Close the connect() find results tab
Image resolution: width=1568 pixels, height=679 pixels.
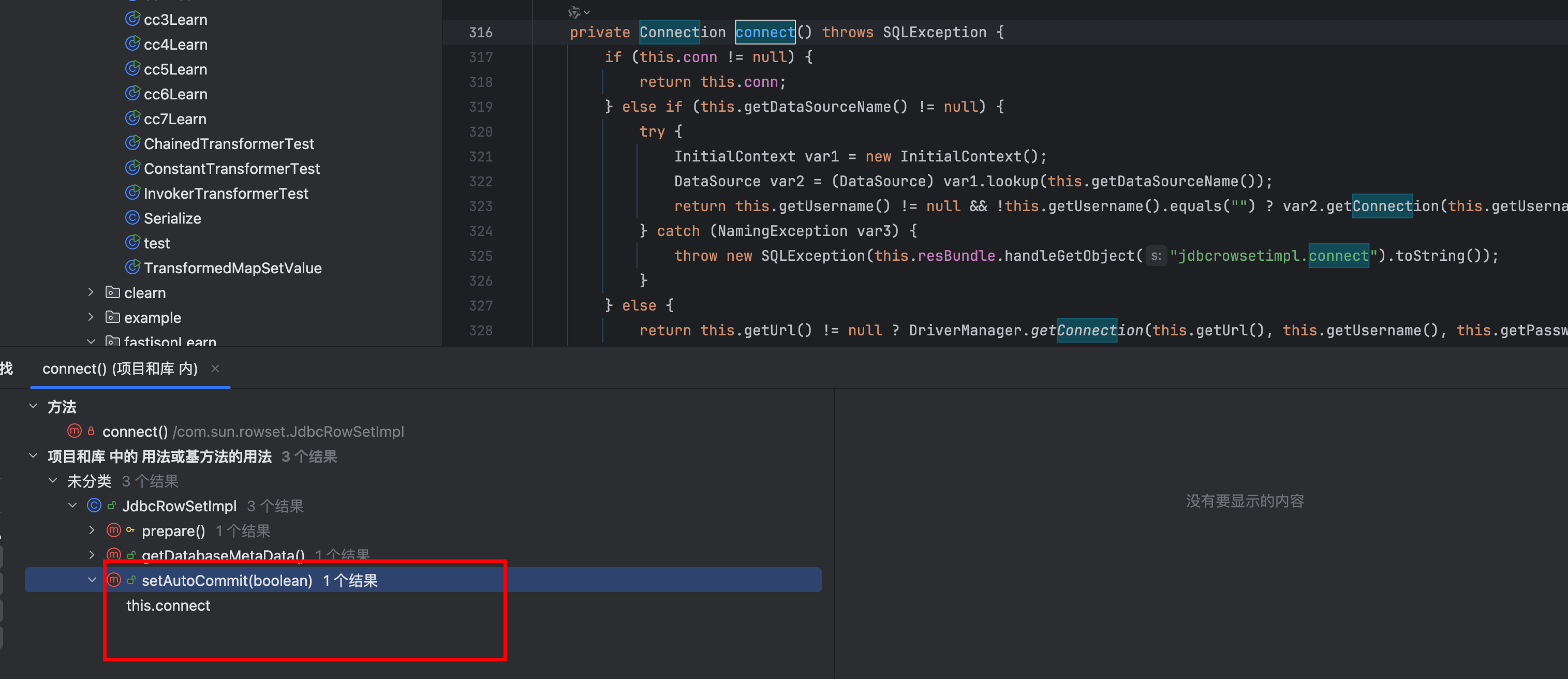(x=215, y=368)
